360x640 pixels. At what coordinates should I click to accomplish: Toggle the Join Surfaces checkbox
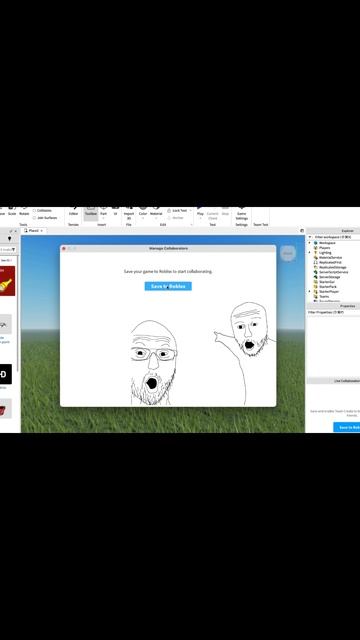pyautogui.click(x=34, y=218)
